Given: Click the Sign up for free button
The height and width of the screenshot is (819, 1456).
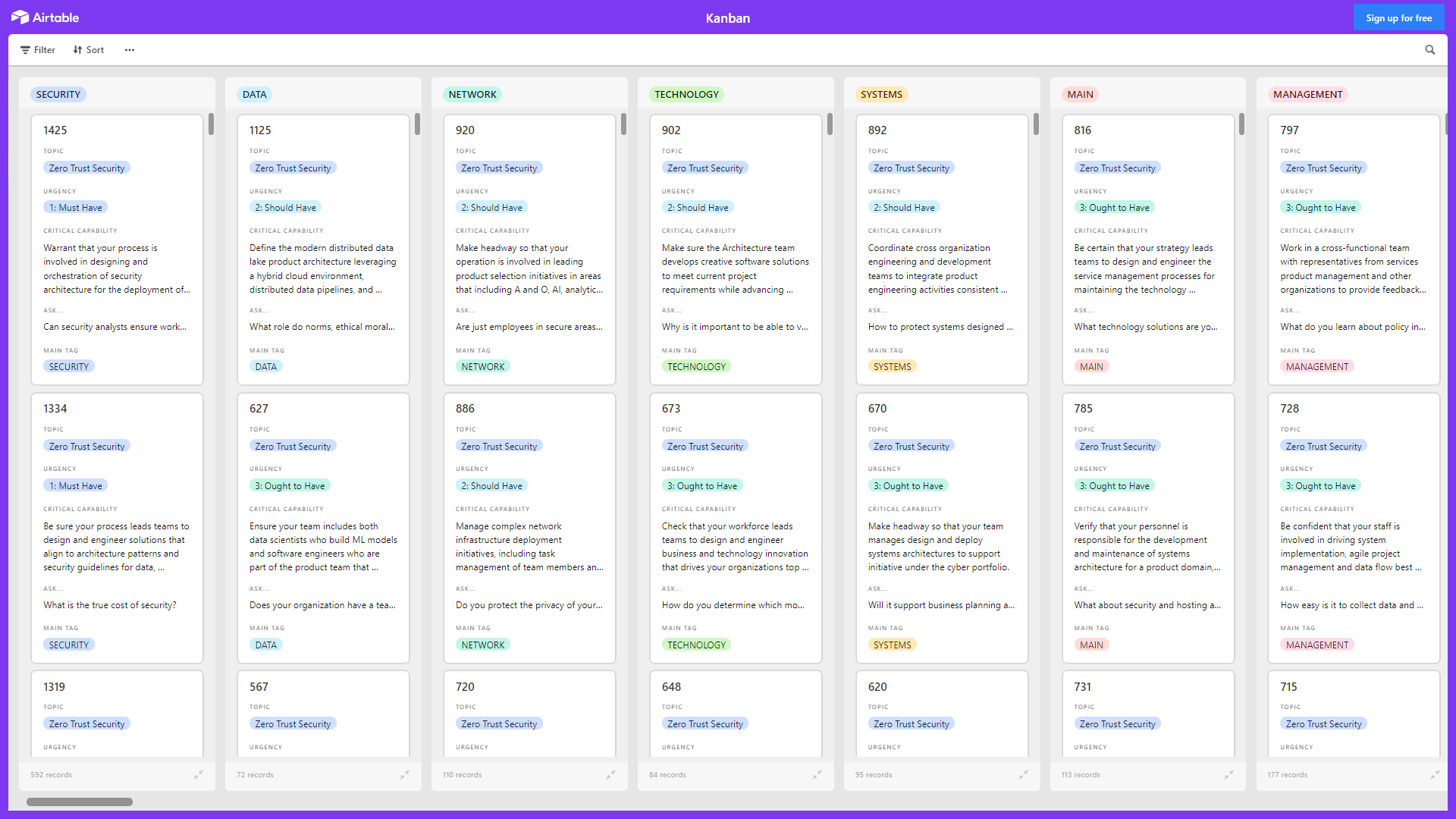Looking at the screenshot, I should pos(1399,17).
